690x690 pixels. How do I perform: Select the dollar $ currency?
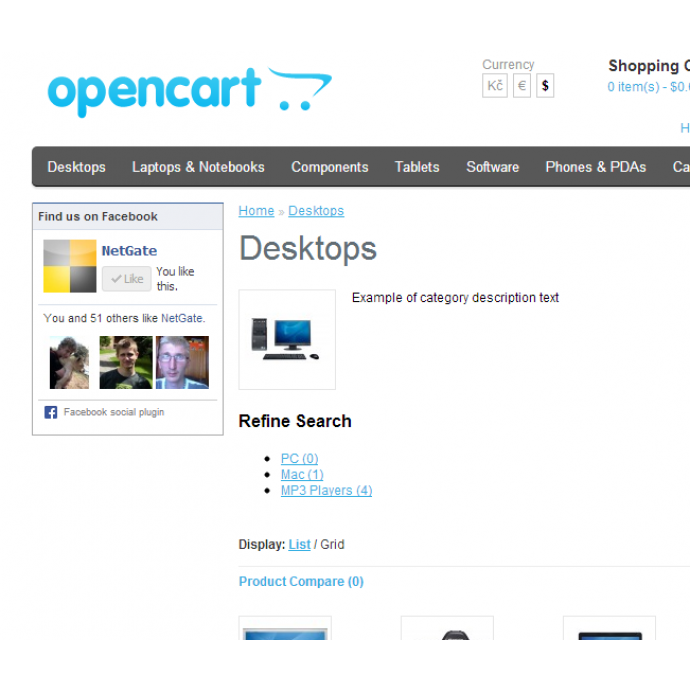tap(545, 85)
